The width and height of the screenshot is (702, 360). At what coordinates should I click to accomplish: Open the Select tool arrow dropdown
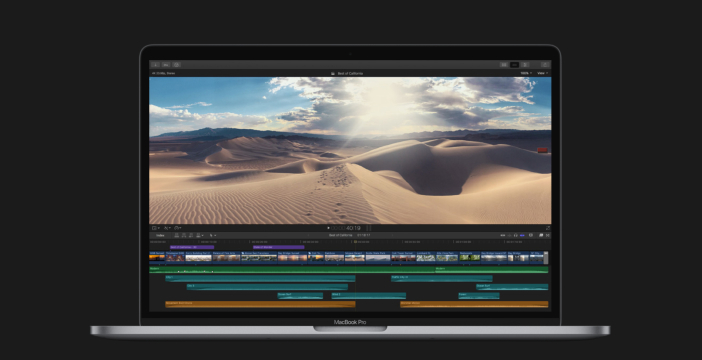213,235
